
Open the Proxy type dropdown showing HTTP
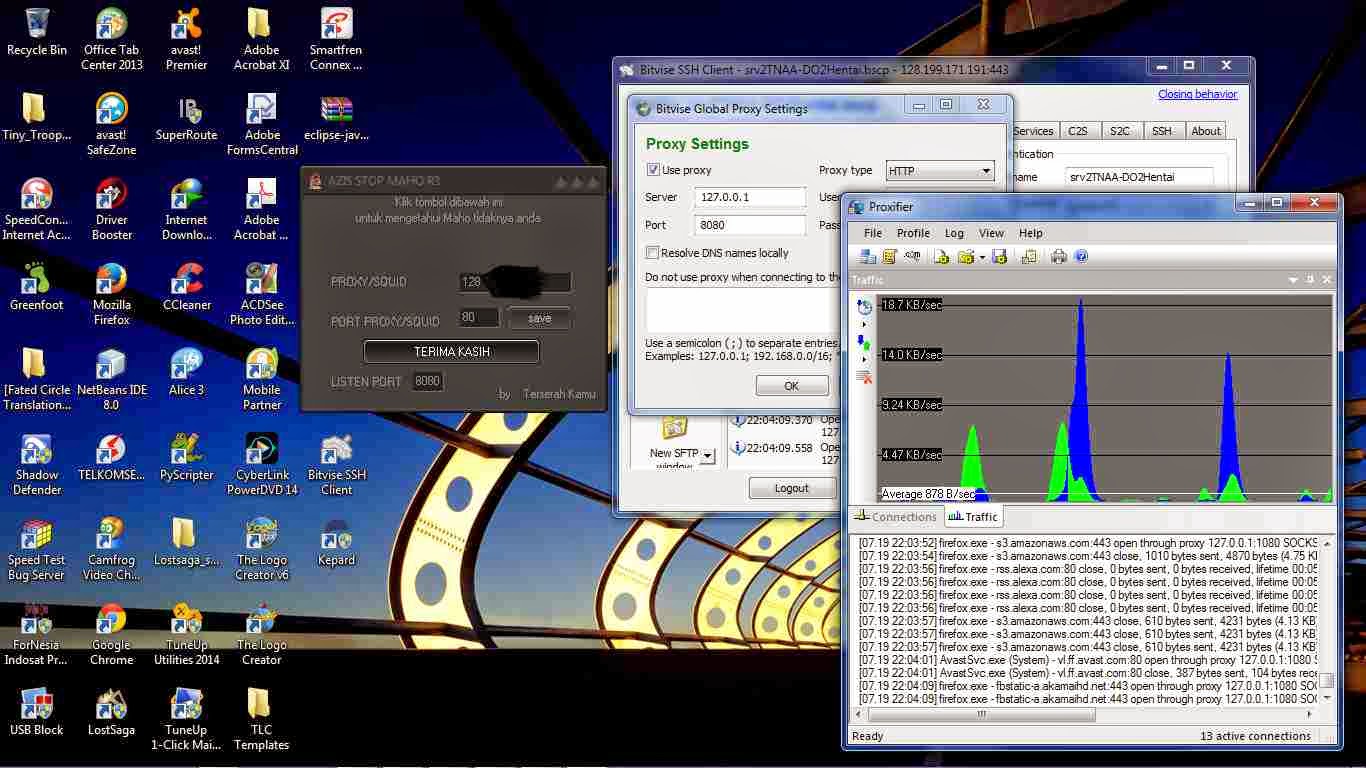[x=940, y=171]
